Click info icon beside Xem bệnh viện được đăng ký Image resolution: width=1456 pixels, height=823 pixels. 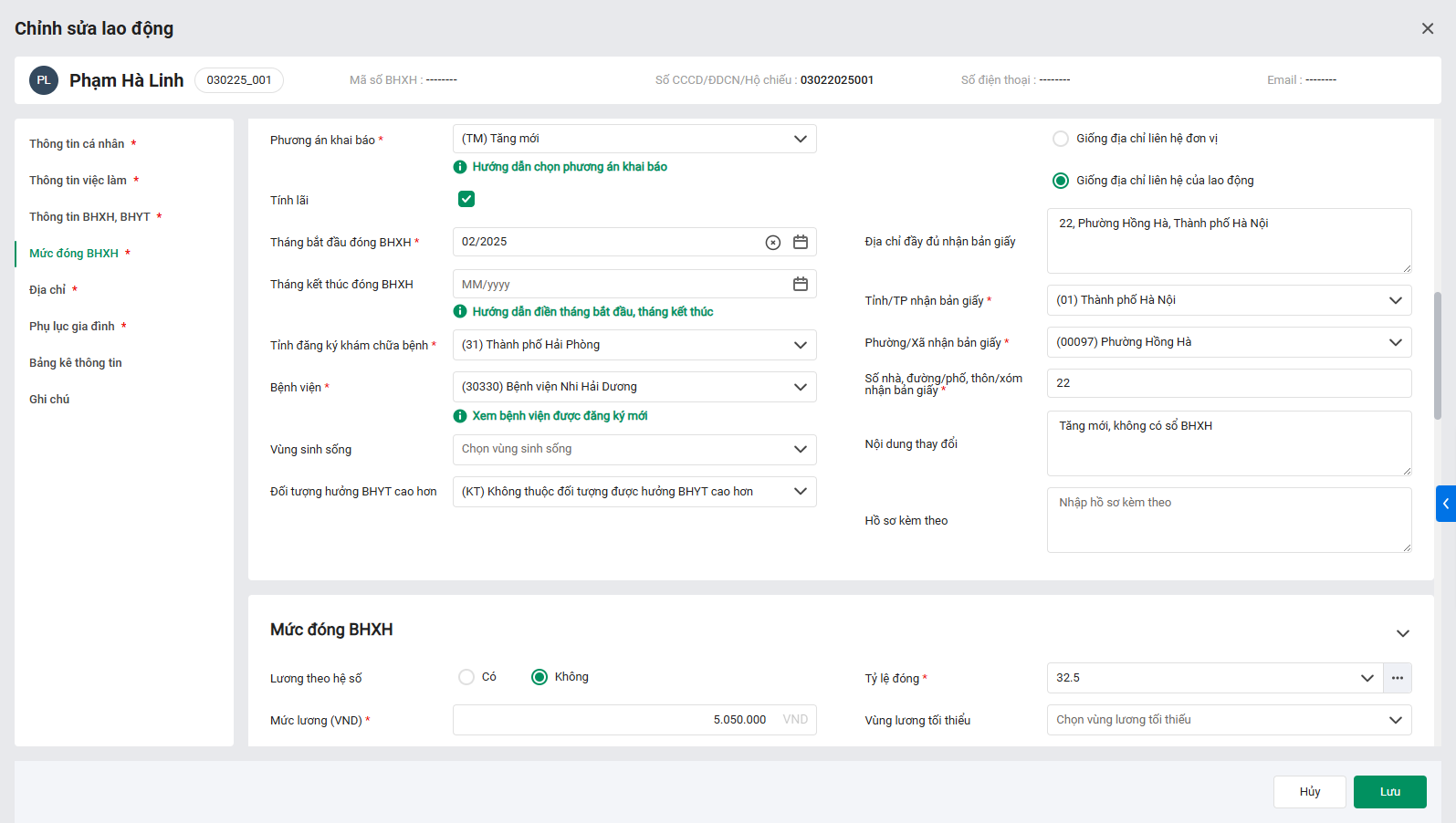(x=460, y=416)
